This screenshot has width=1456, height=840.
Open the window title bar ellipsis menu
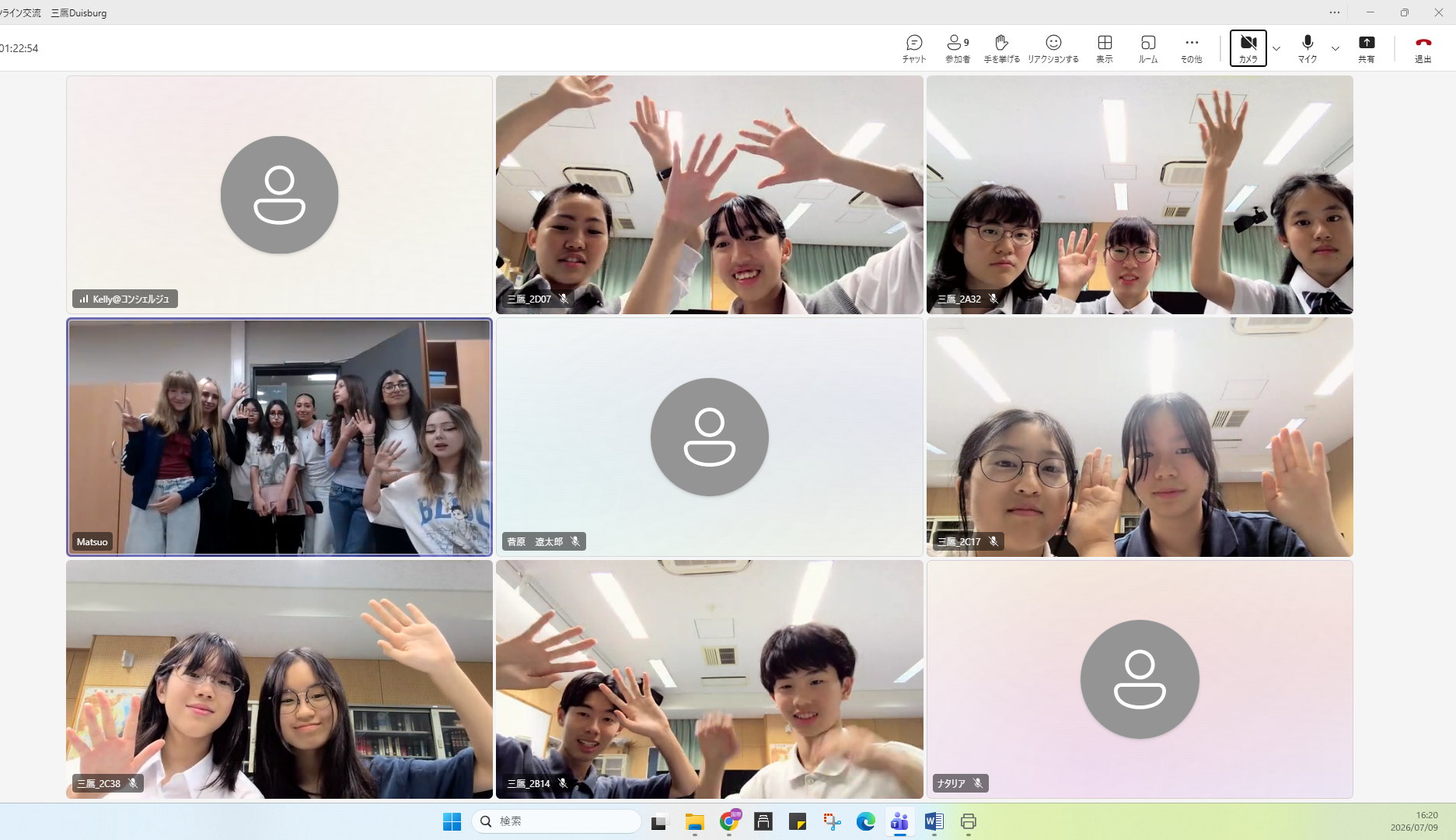(1335, 12)
